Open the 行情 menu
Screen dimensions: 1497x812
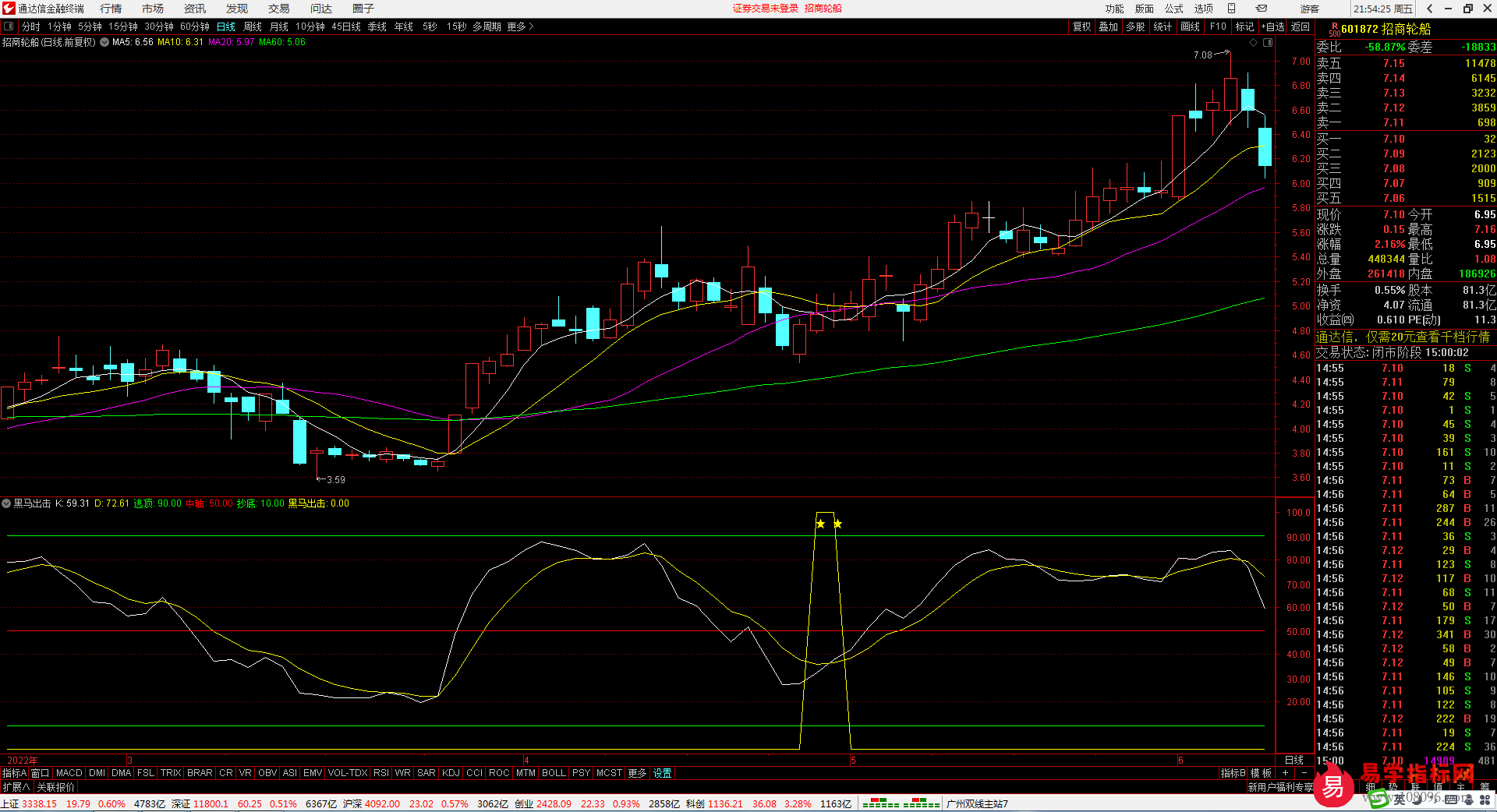point(111,9)
